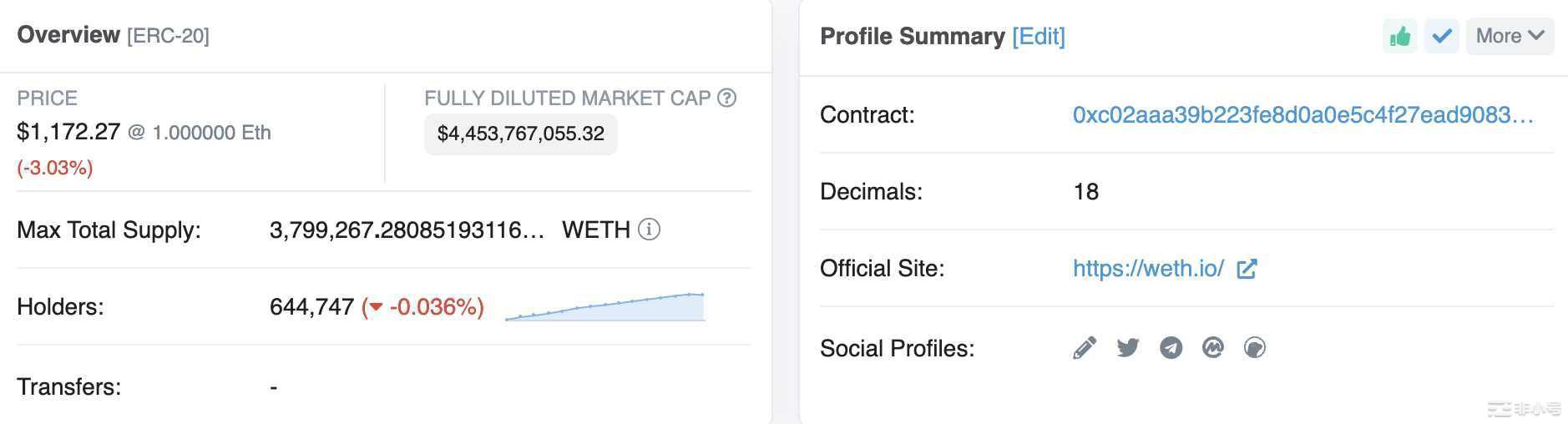Click the Max Total Supply value

click(407, 230)
